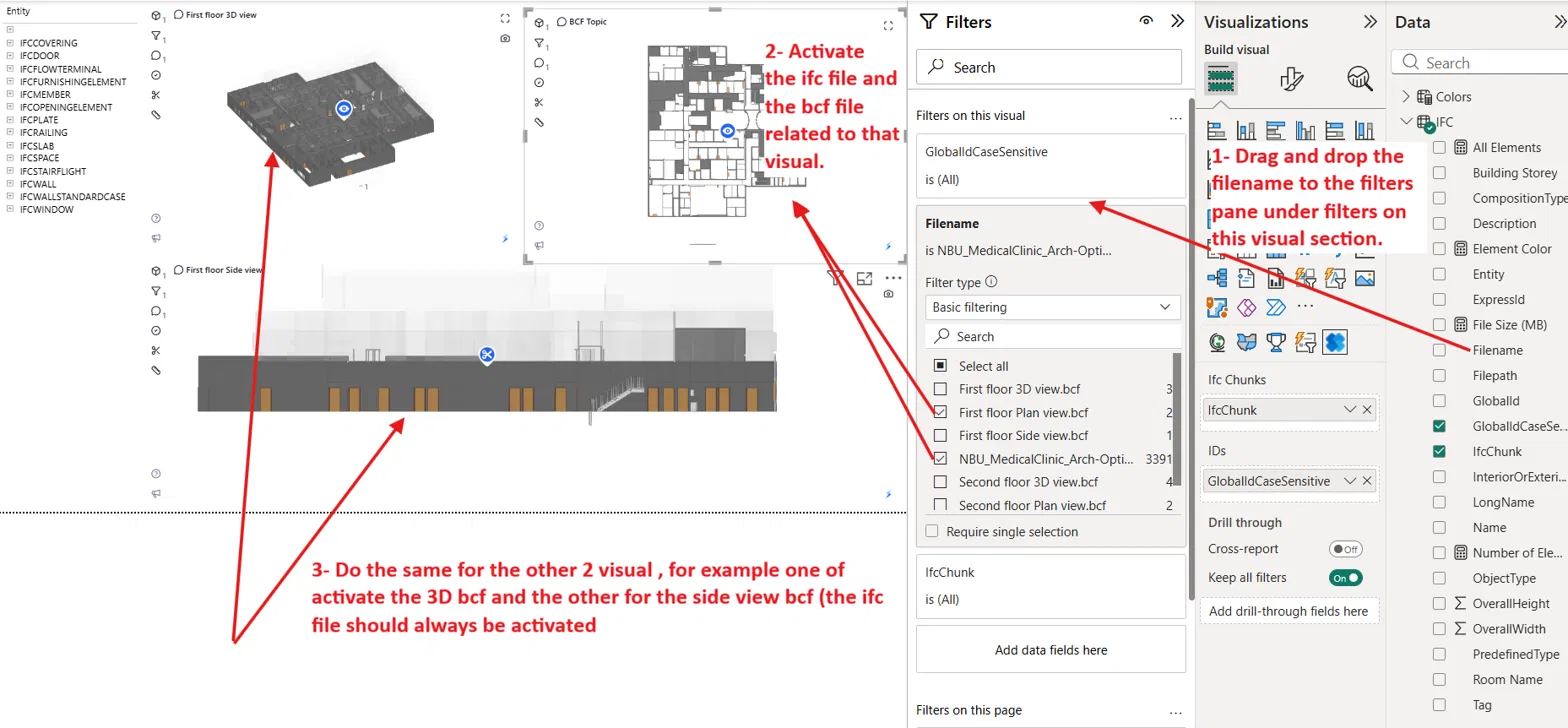Open Filters on this visual options ellipsis

tap(1176, 117)
